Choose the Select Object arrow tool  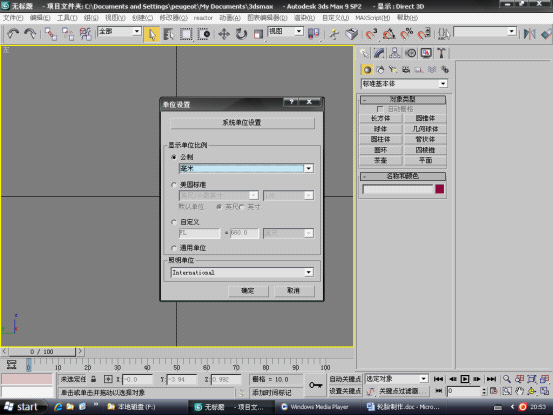pos(152,34)
